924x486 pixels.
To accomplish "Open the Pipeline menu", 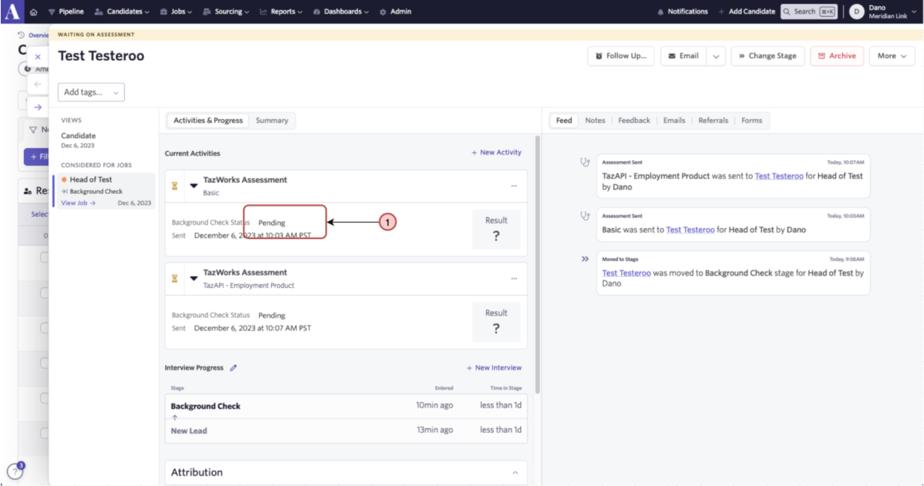I will tap(66, 12).
